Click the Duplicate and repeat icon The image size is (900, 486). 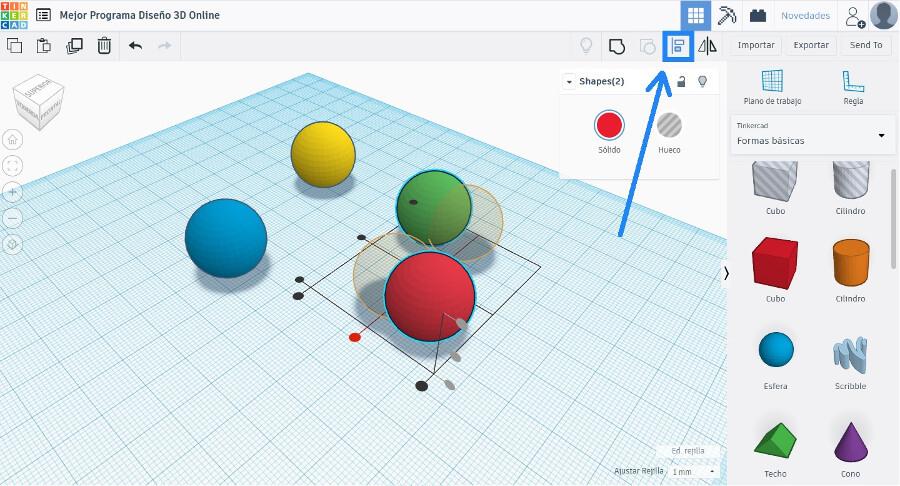[74, 45]
